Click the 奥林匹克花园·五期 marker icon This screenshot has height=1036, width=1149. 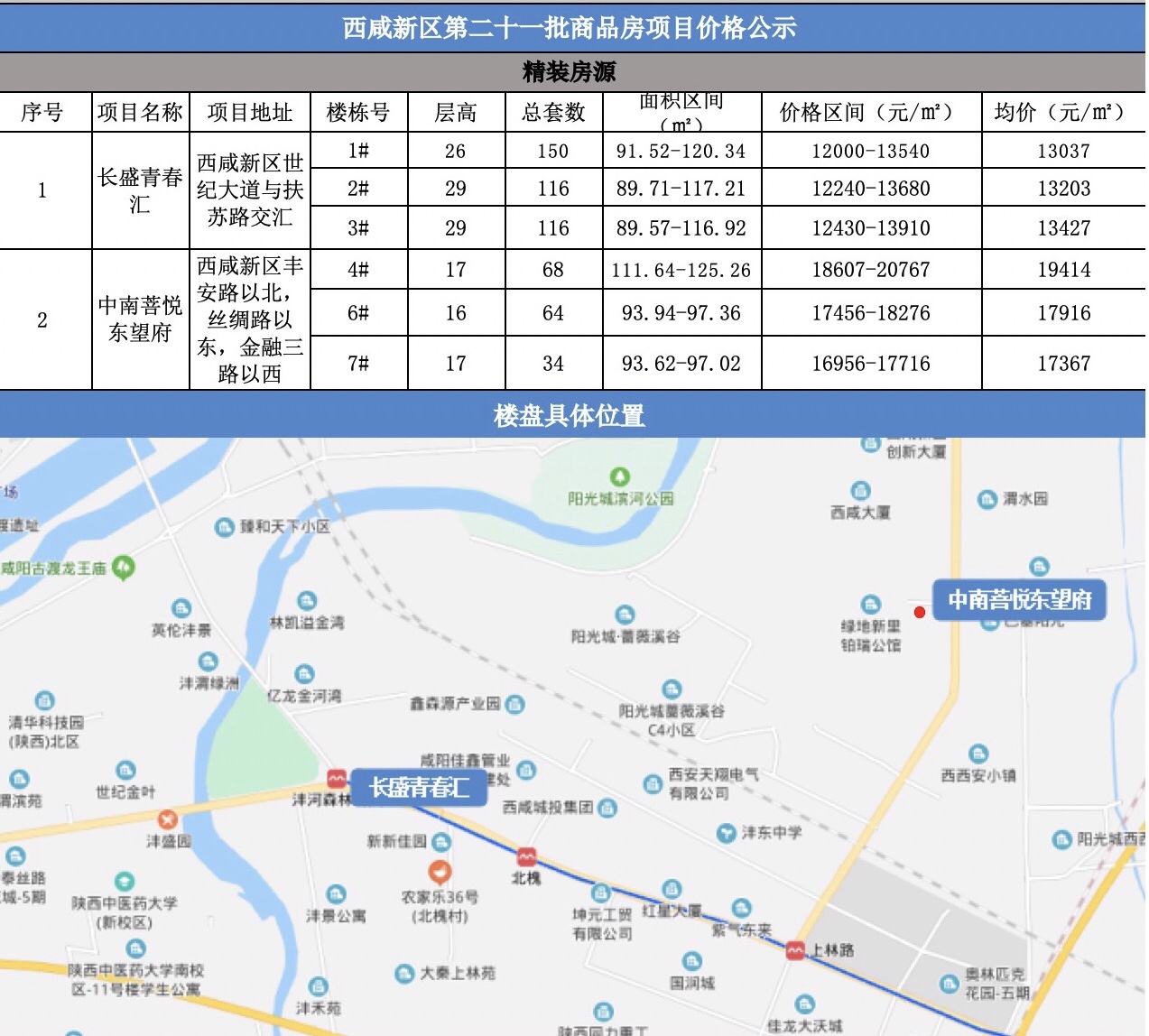point(949,984)
